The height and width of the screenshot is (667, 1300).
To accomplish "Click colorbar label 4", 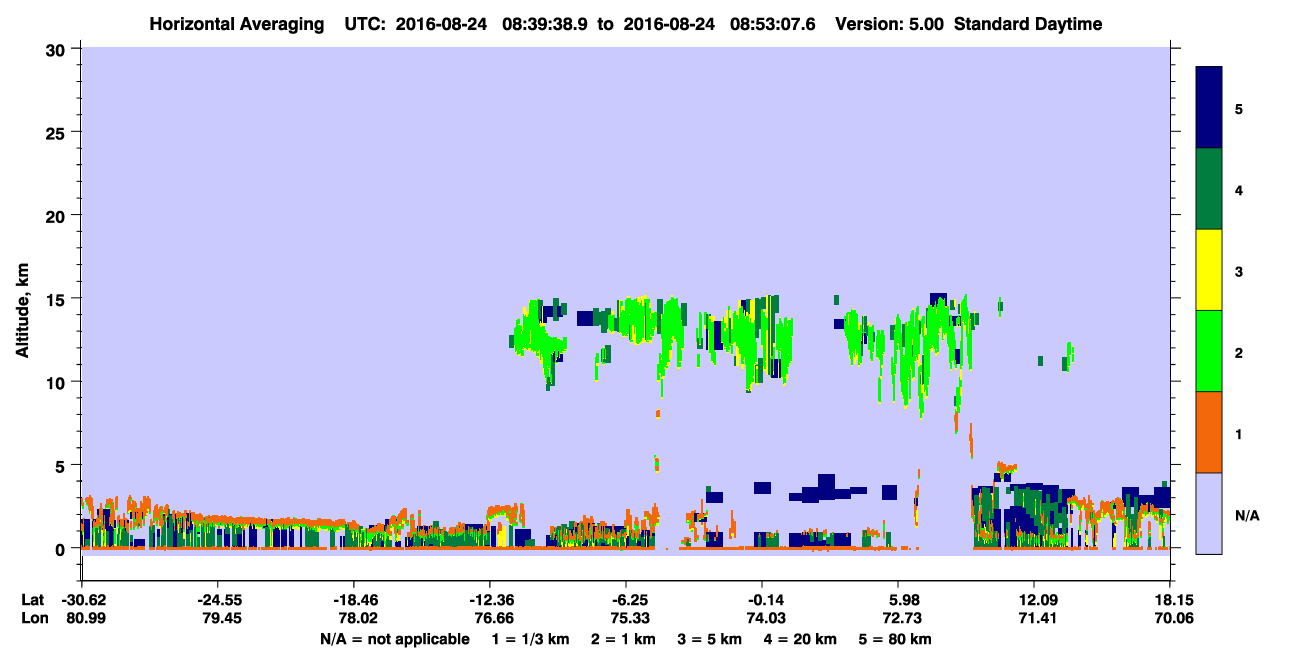I will [1239, 190].
